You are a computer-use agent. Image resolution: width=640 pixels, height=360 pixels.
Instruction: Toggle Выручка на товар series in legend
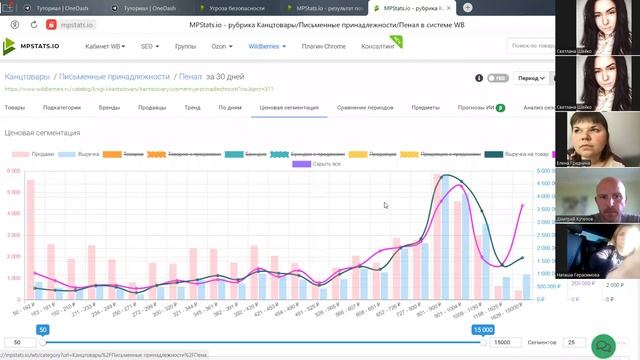[517, 154]
